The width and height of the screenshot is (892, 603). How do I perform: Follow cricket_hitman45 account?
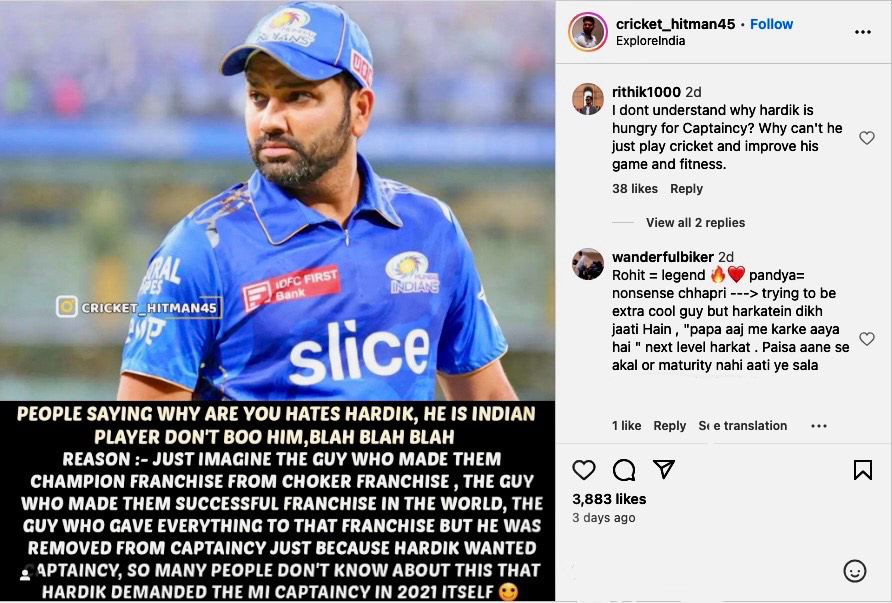tap(771, 24)
